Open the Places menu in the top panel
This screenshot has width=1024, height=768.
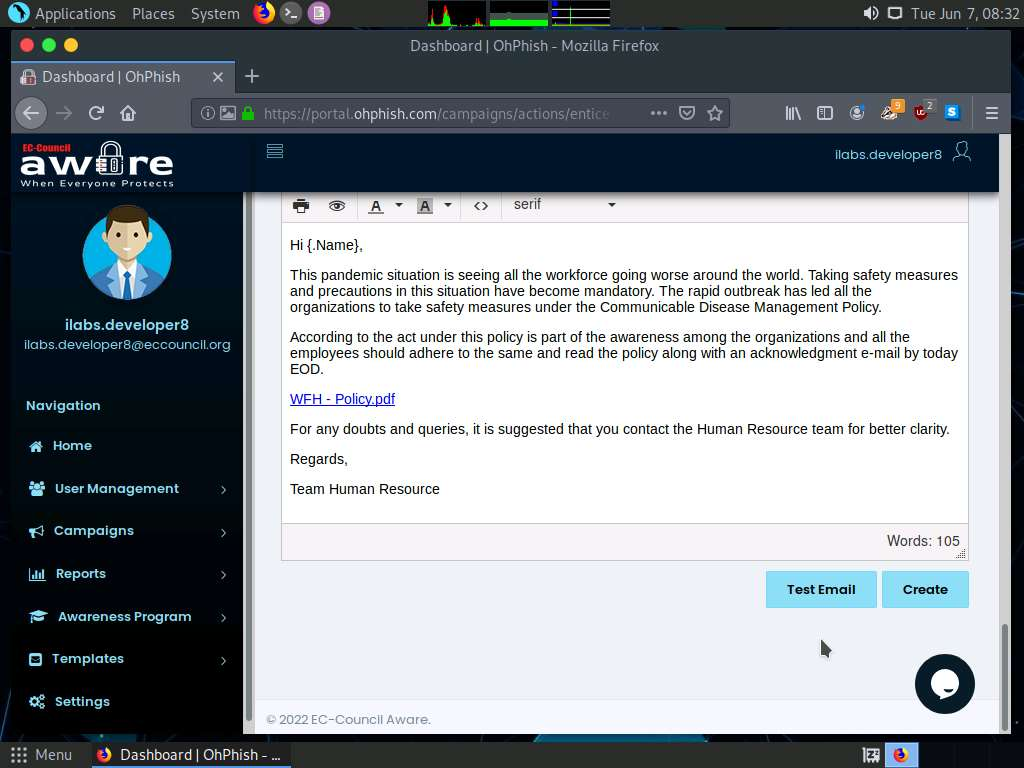(x=153, y=14)
